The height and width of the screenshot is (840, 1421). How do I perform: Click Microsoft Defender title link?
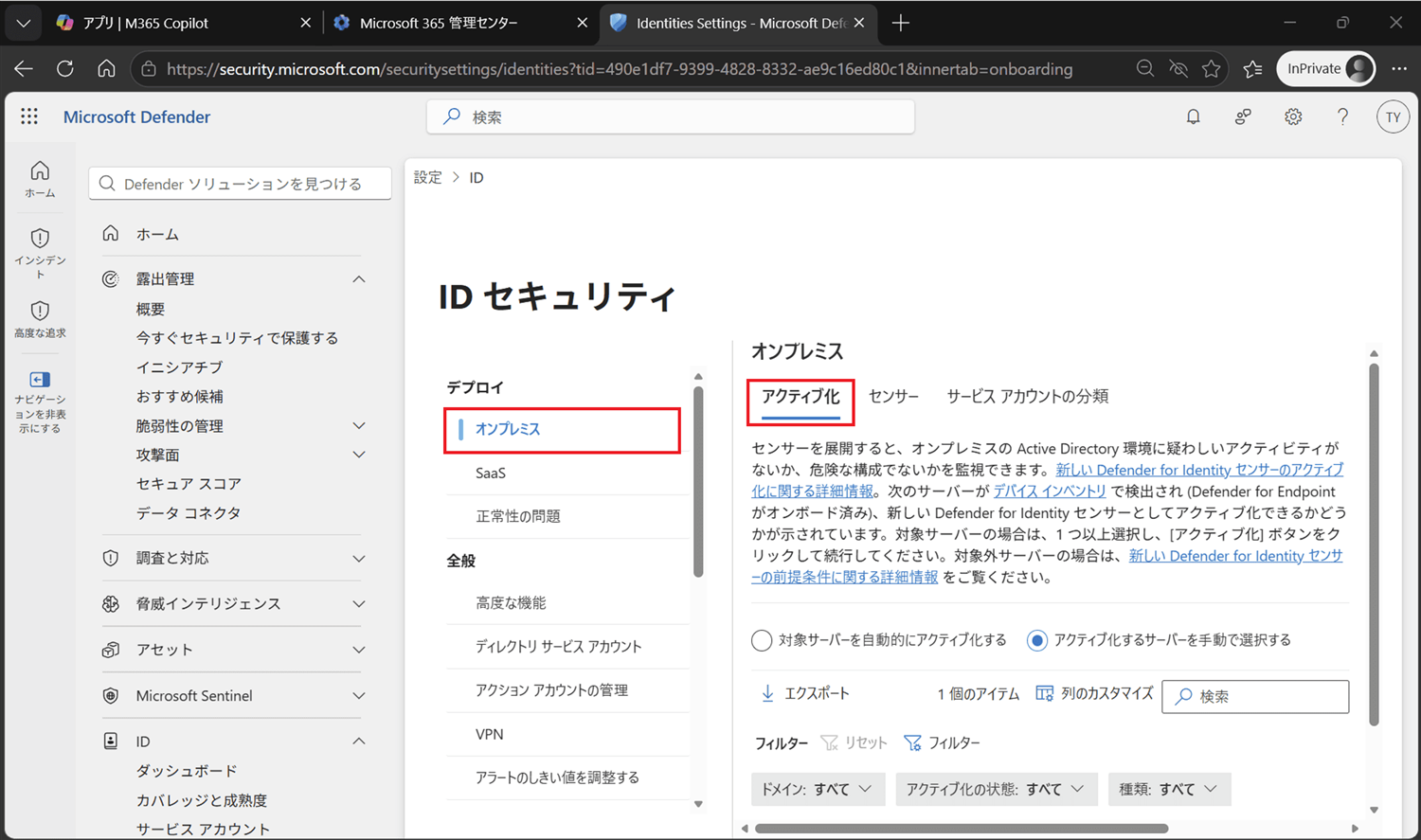(x=136, y=116)
